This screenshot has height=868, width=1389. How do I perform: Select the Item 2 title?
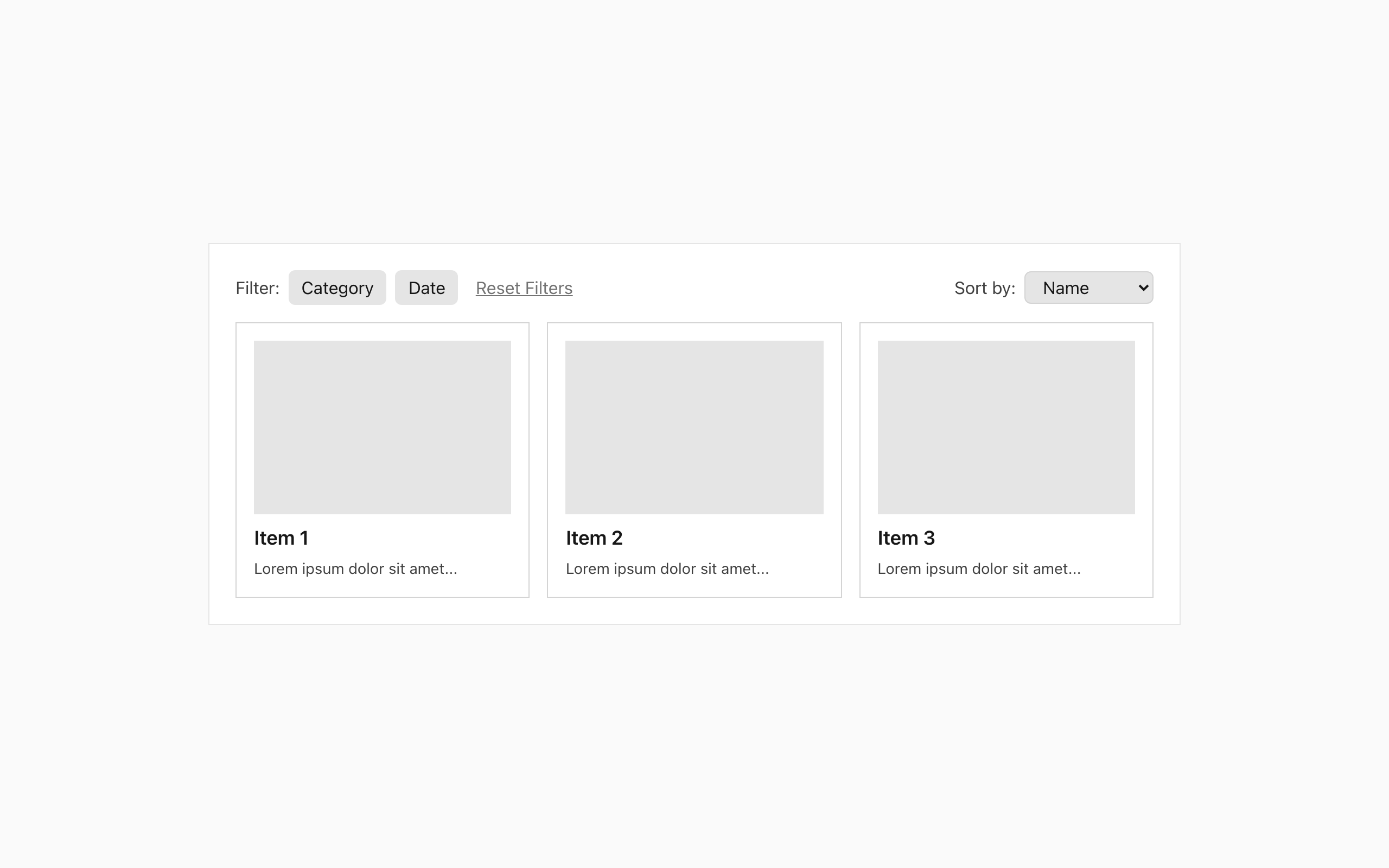(x=594, y=538)
